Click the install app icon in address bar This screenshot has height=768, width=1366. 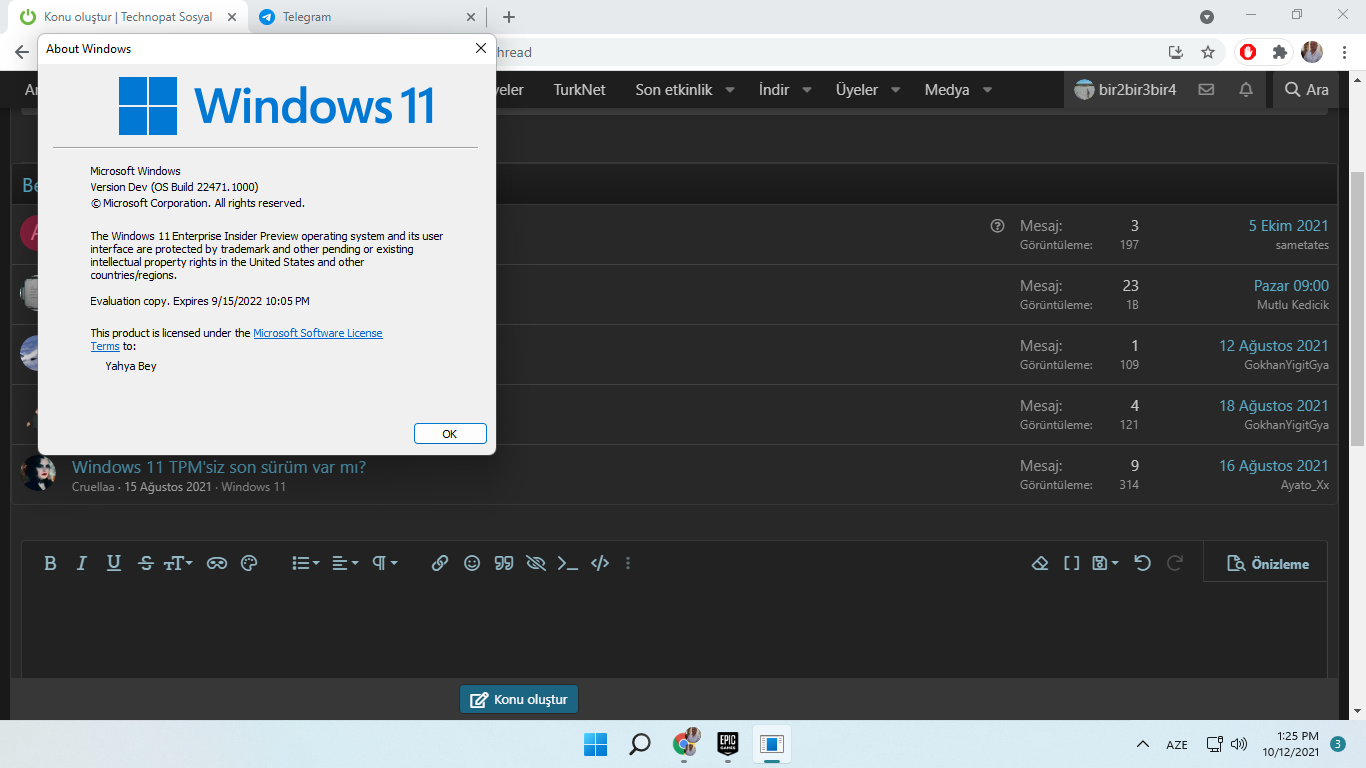pos(1176,52)
